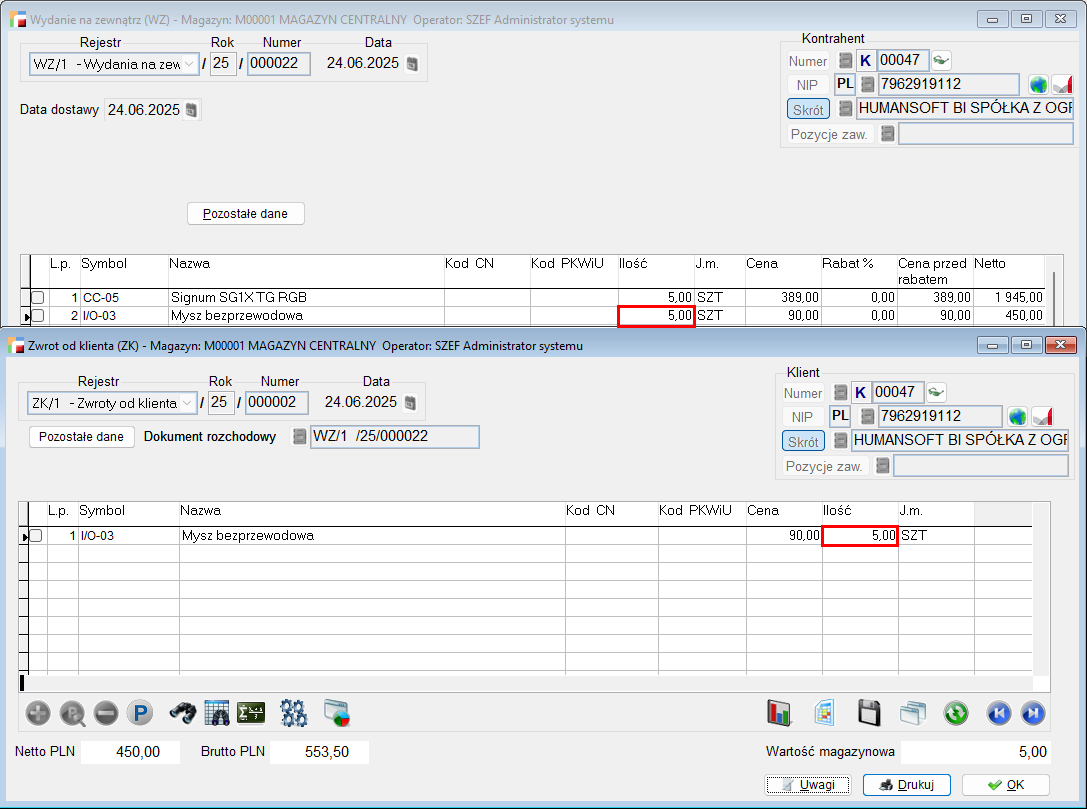Click Numer button in ZK Klient panel

tap(803, 393)
